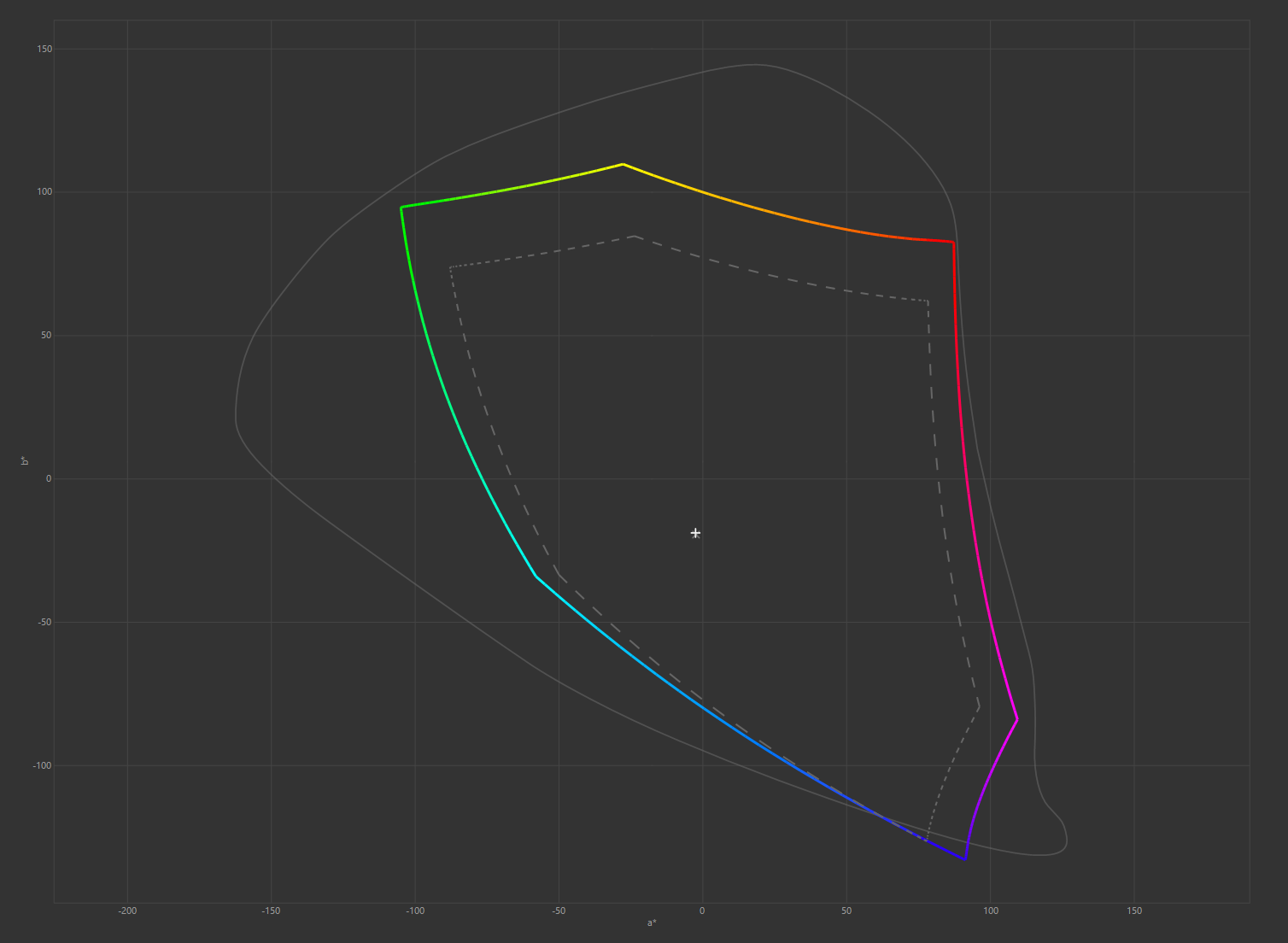Click the b* vertical axis title
Screen dimensions: 1288x943
coord(25,461)
